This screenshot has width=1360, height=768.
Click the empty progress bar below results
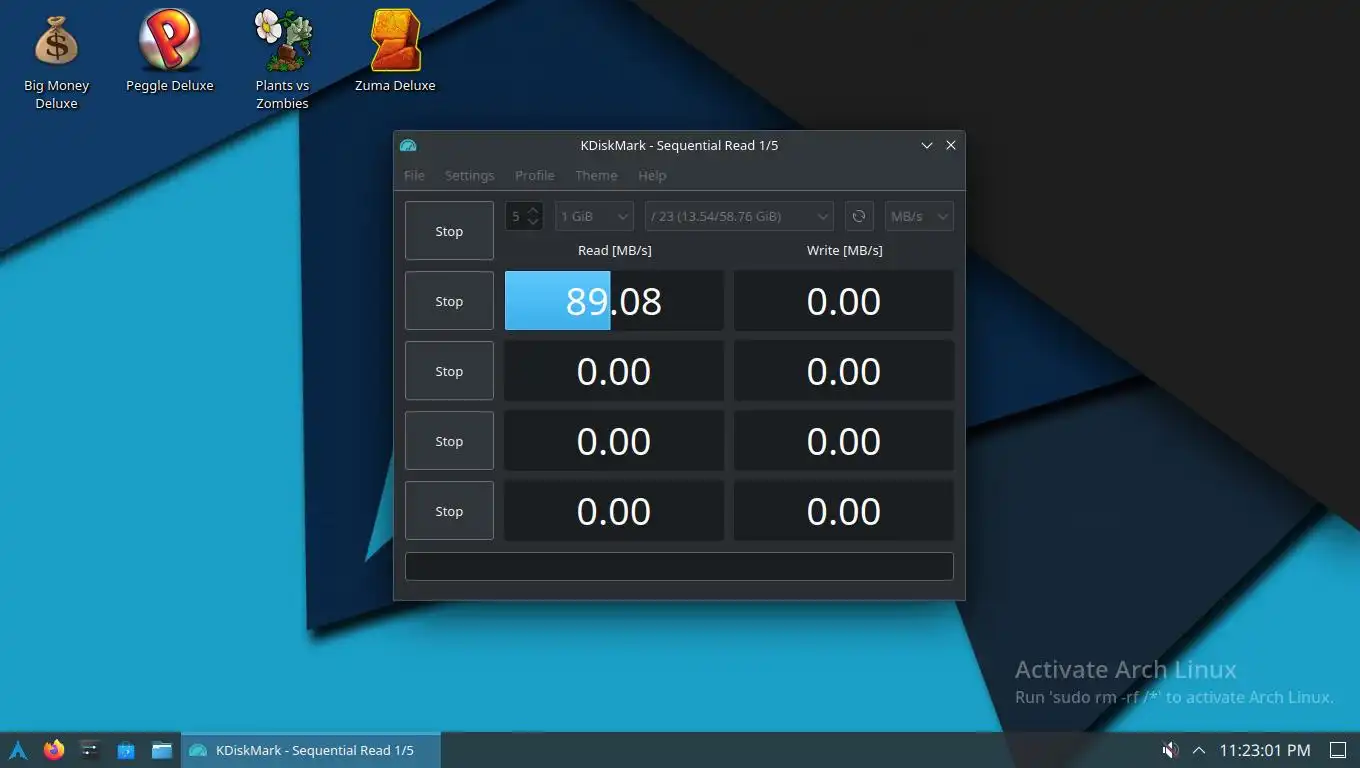tap(679, 566)
